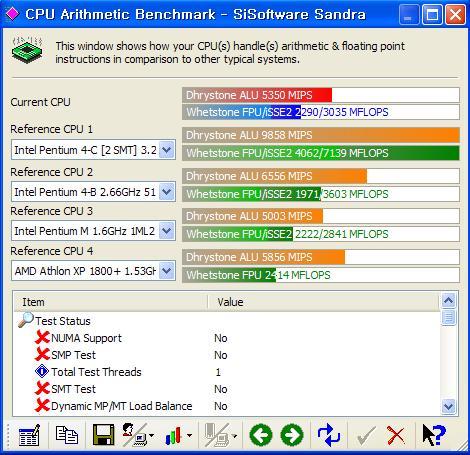This screenshot has height=455, width=470.
Task: Click the magnifier icon beside Test Status
Action: (x=26, y=320)
